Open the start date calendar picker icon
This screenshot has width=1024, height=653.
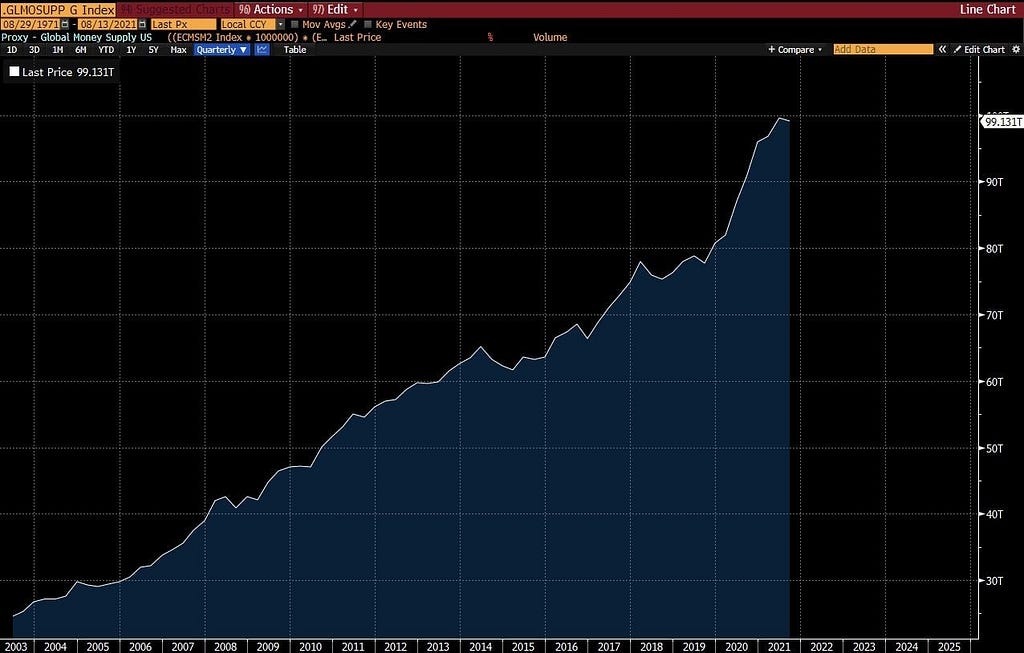[x=65, y=24]
